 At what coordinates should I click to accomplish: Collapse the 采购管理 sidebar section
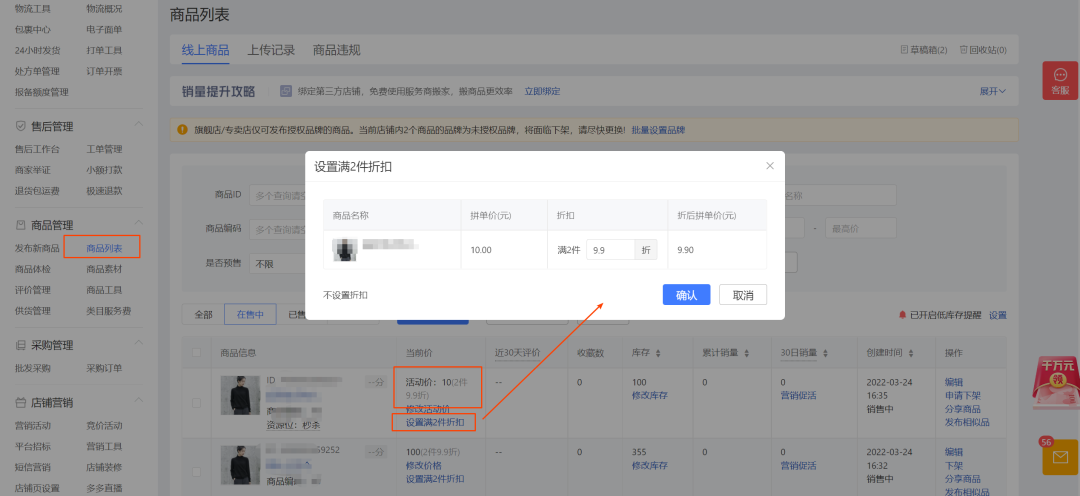coord(138,345)
